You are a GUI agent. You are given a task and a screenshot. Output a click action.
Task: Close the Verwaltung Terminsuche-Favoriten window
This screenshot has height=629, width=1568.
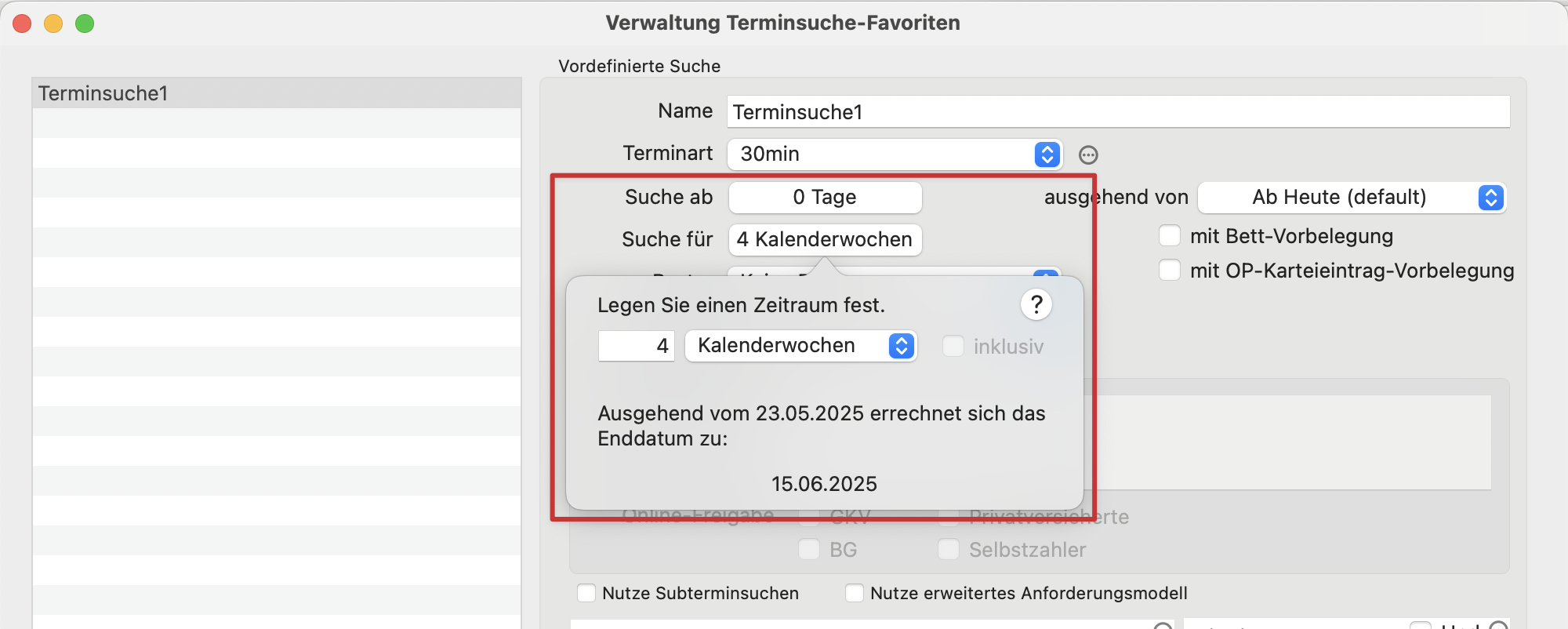(22, 24)
